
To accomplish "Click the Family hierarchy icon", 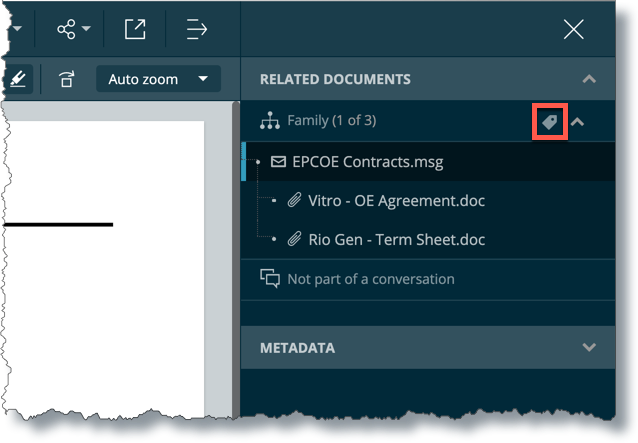I will (270, 120).
